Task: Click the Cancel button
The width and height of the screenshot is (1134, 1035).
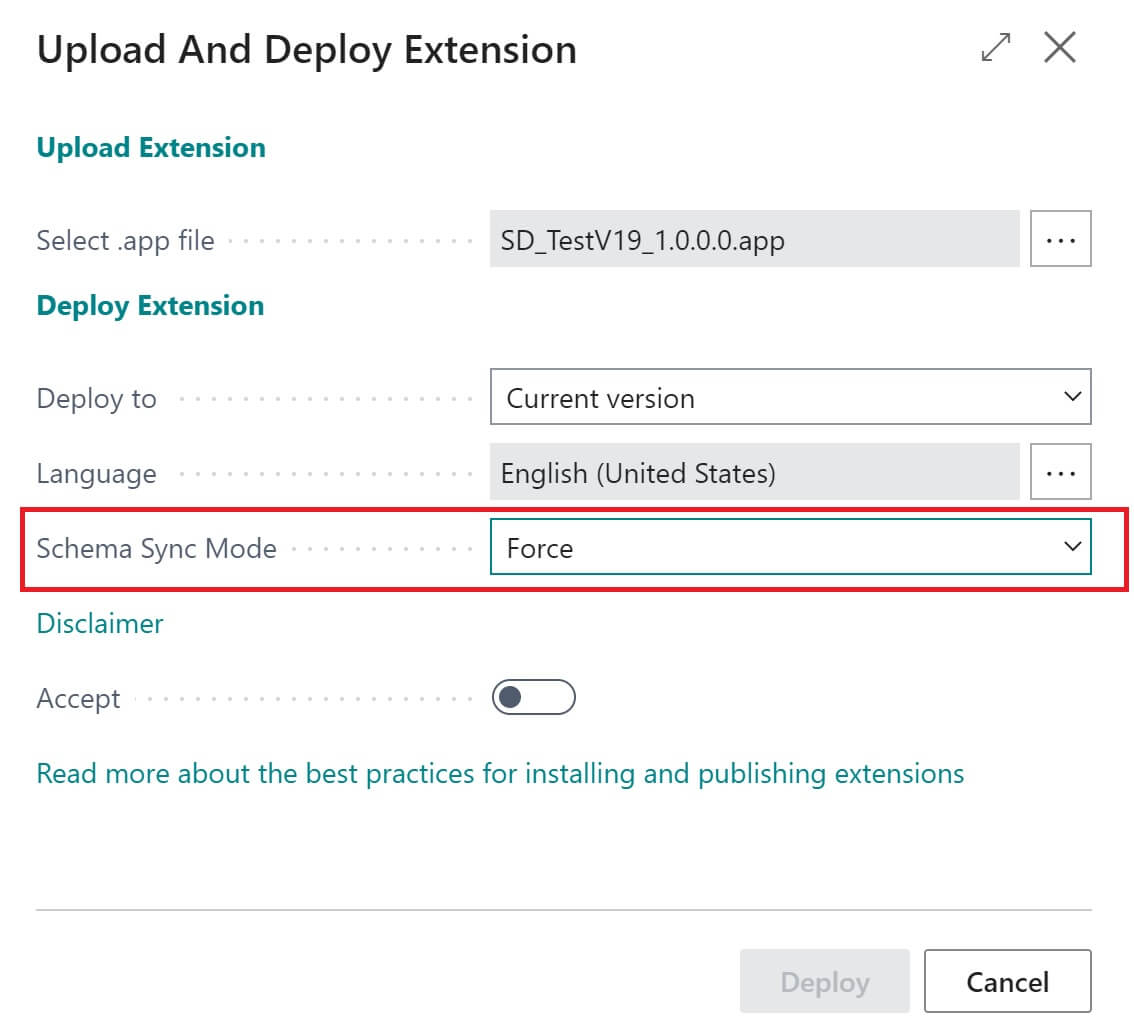Action: (x=1007, y=981)
